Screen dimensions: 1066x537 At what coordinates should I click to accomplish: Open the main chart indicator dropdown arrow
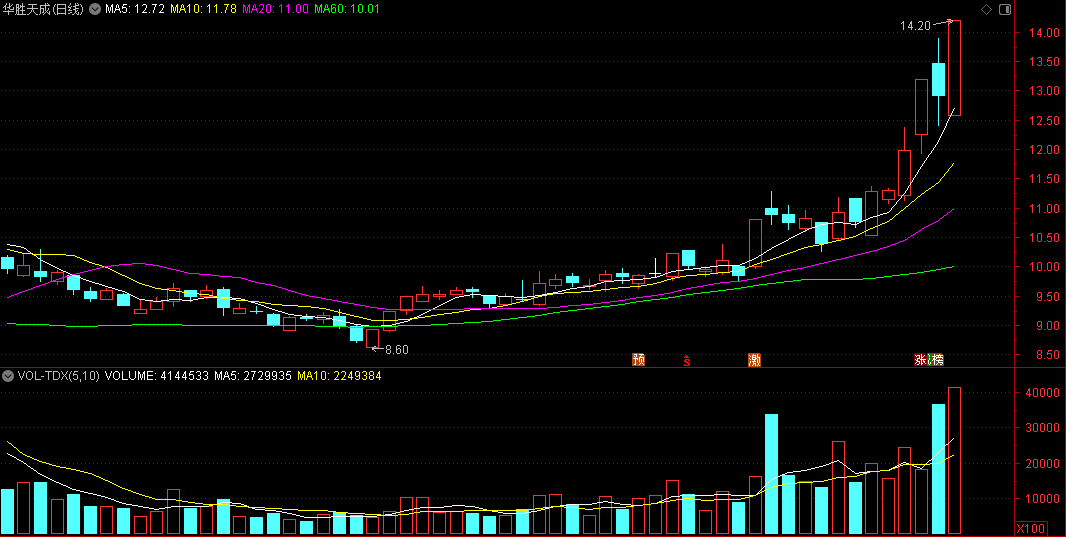tap(94, 10)
